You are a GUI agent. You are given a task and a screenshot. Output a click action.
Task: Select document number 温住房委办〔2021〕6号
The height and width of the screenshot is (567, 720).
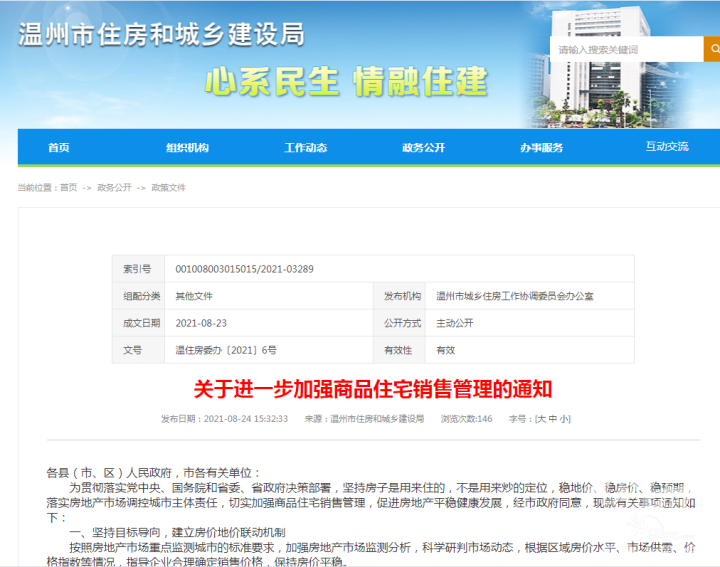[226, 350]
